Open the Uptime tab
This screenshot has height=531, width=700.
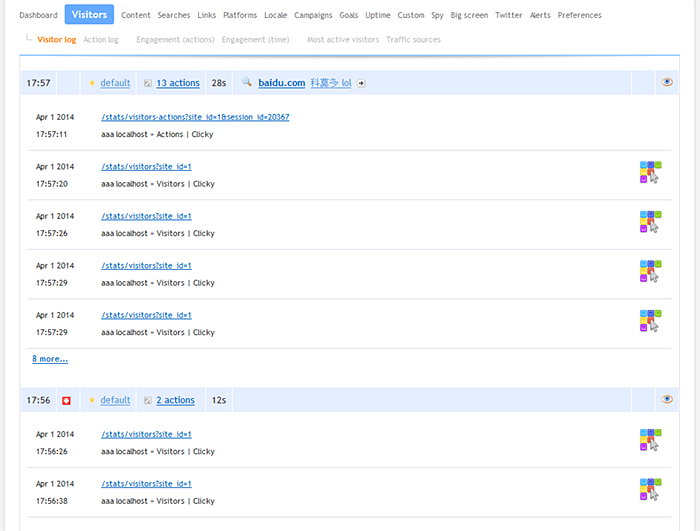coord(378,15)
